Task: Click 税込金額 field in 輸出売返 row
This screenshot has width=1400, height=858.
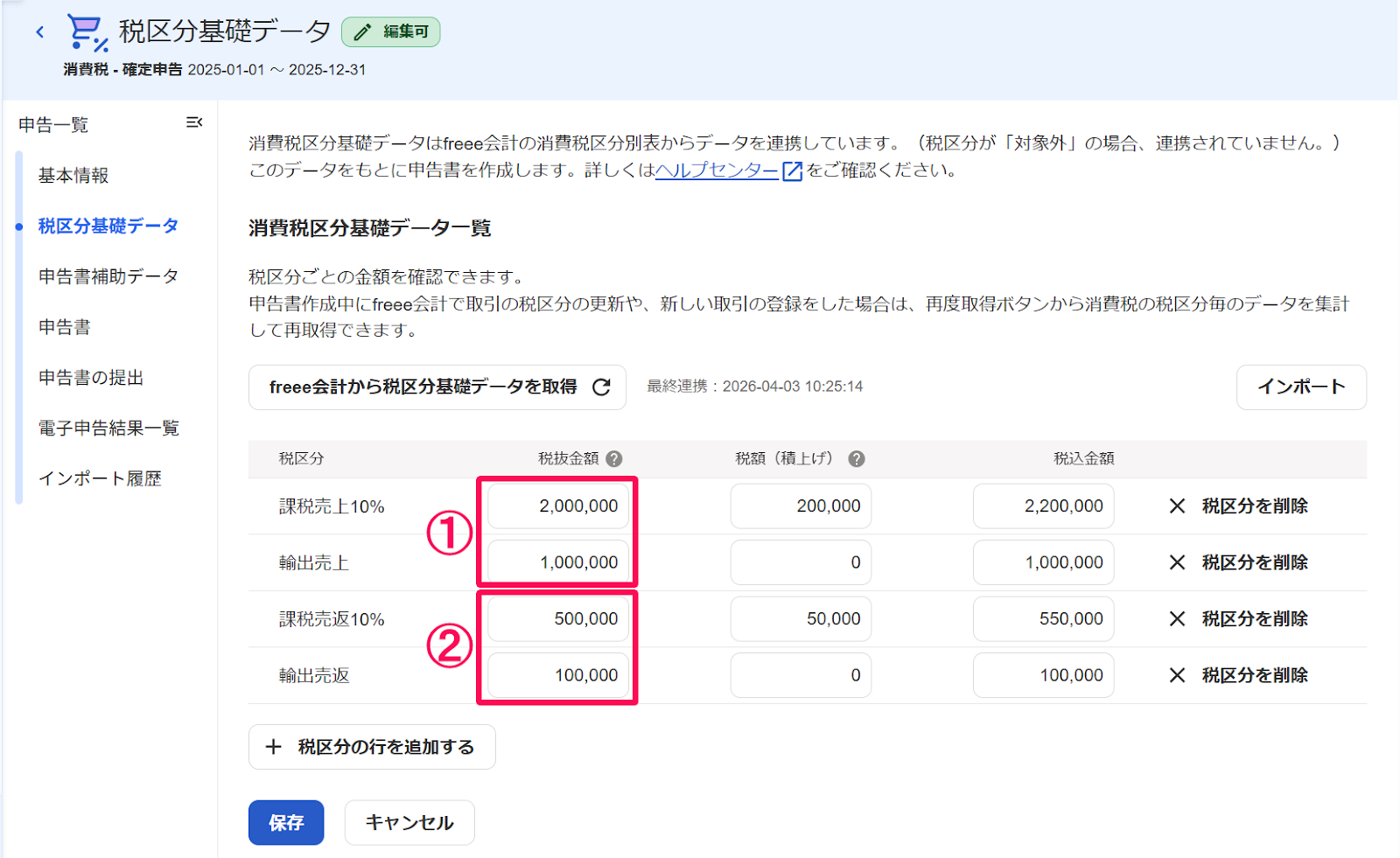Action: [x=1043, y=675]
